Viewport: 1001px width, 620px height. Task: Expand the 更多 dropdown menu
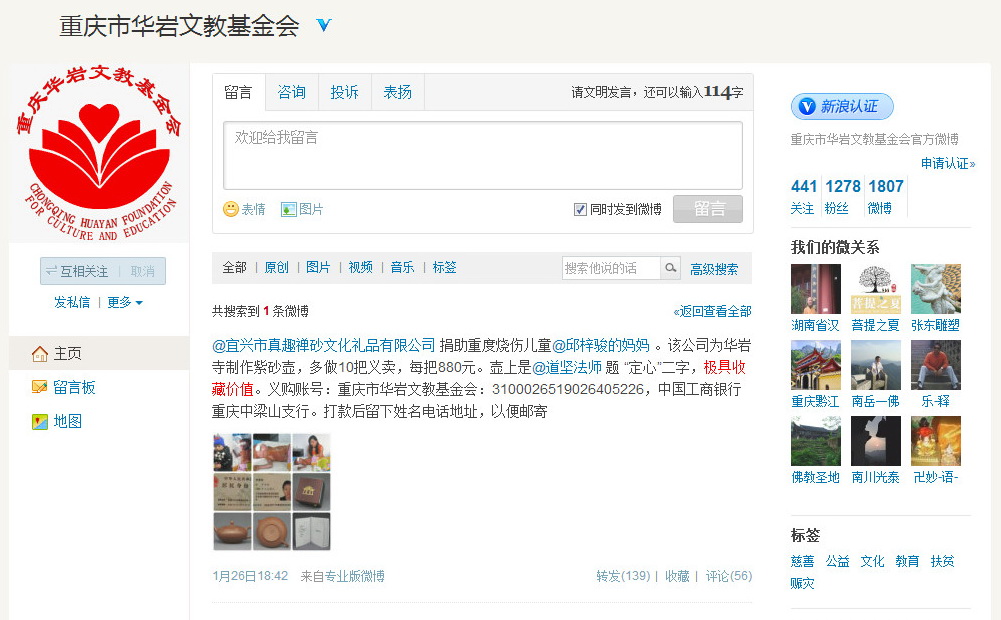pos(124,302)
